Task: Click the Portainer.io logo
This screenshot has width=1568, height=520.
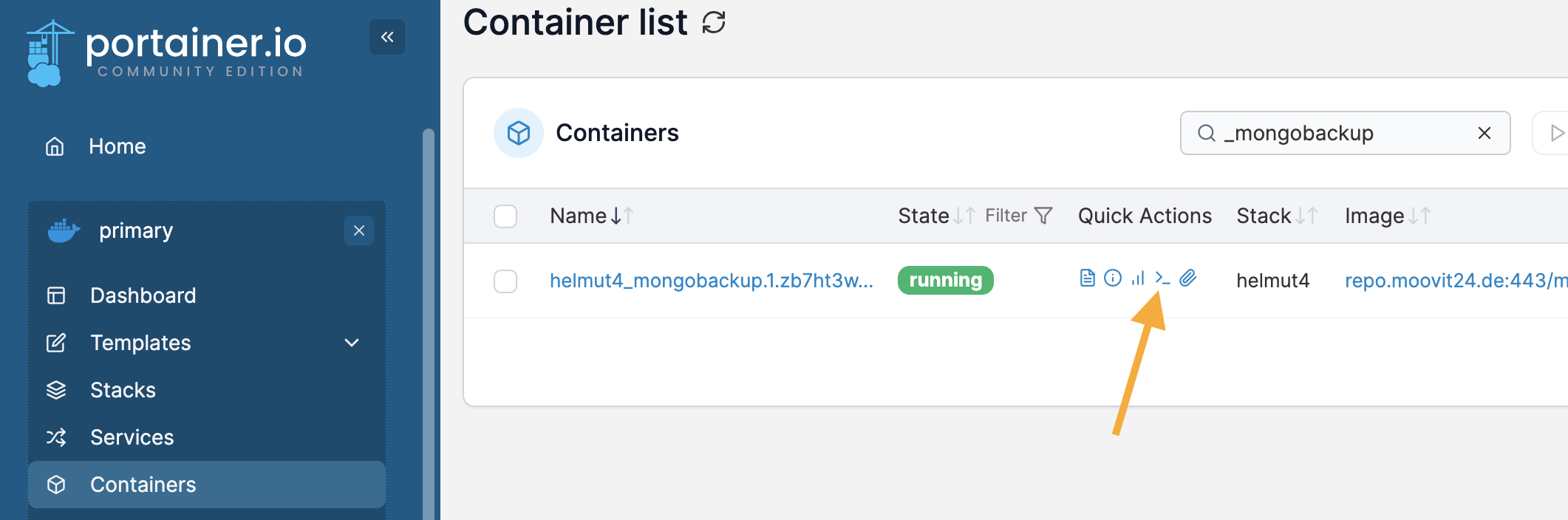Action: pyautogui.click(x=167, y=52)
